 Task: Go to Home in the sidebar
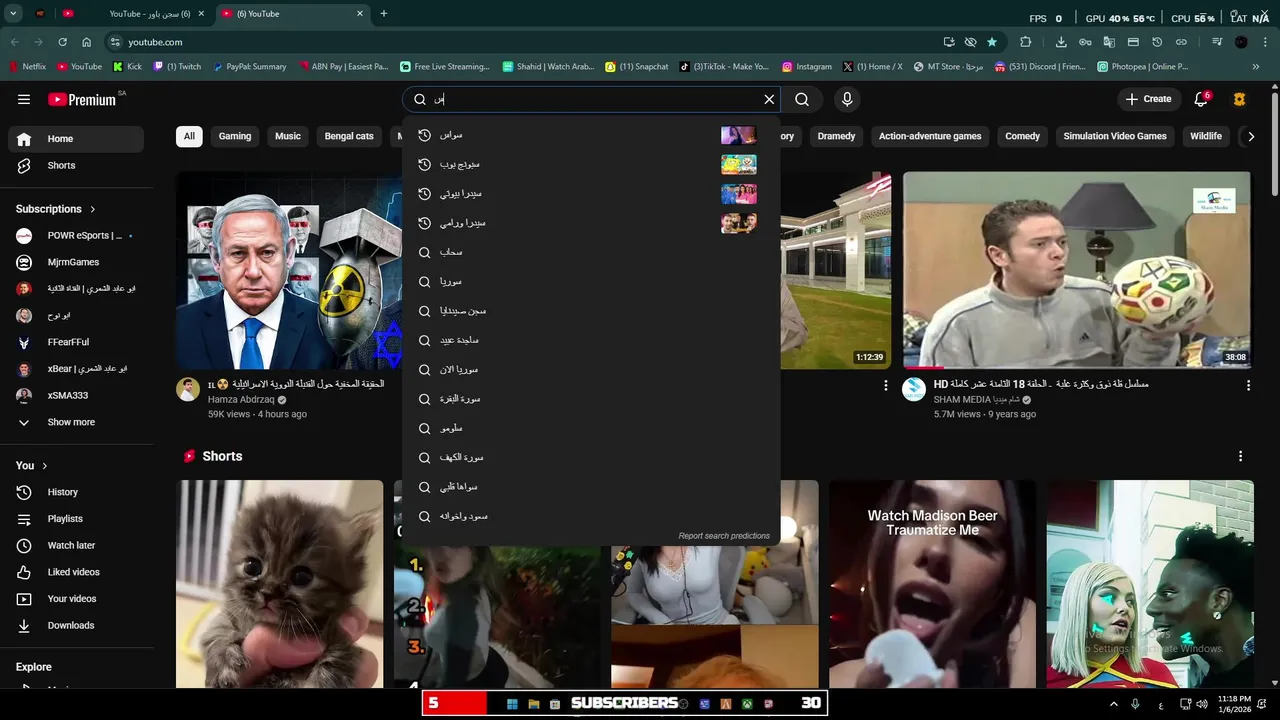(76, 139)
